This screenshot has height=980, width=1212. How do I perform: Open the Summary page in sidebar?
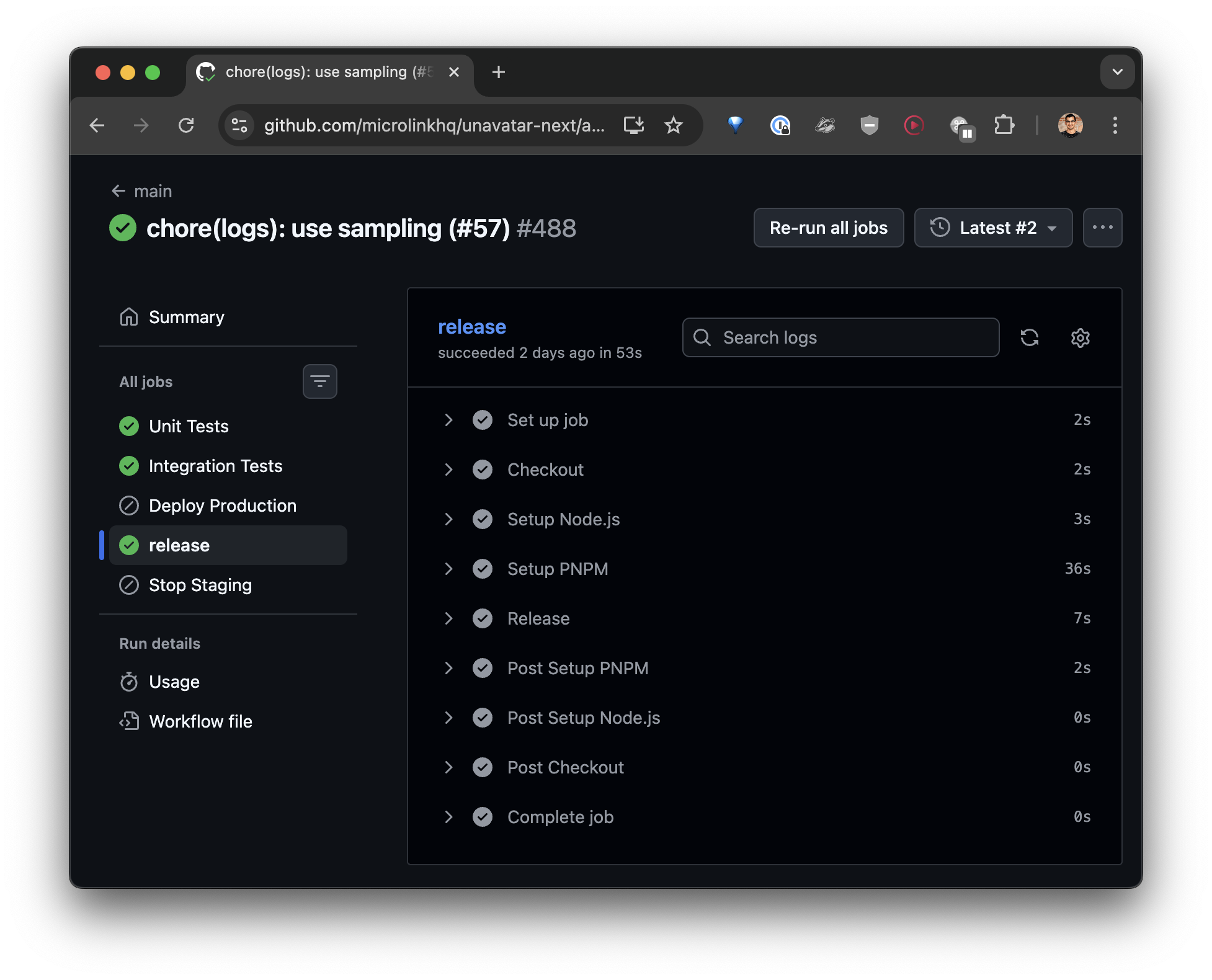click(186, 317)
